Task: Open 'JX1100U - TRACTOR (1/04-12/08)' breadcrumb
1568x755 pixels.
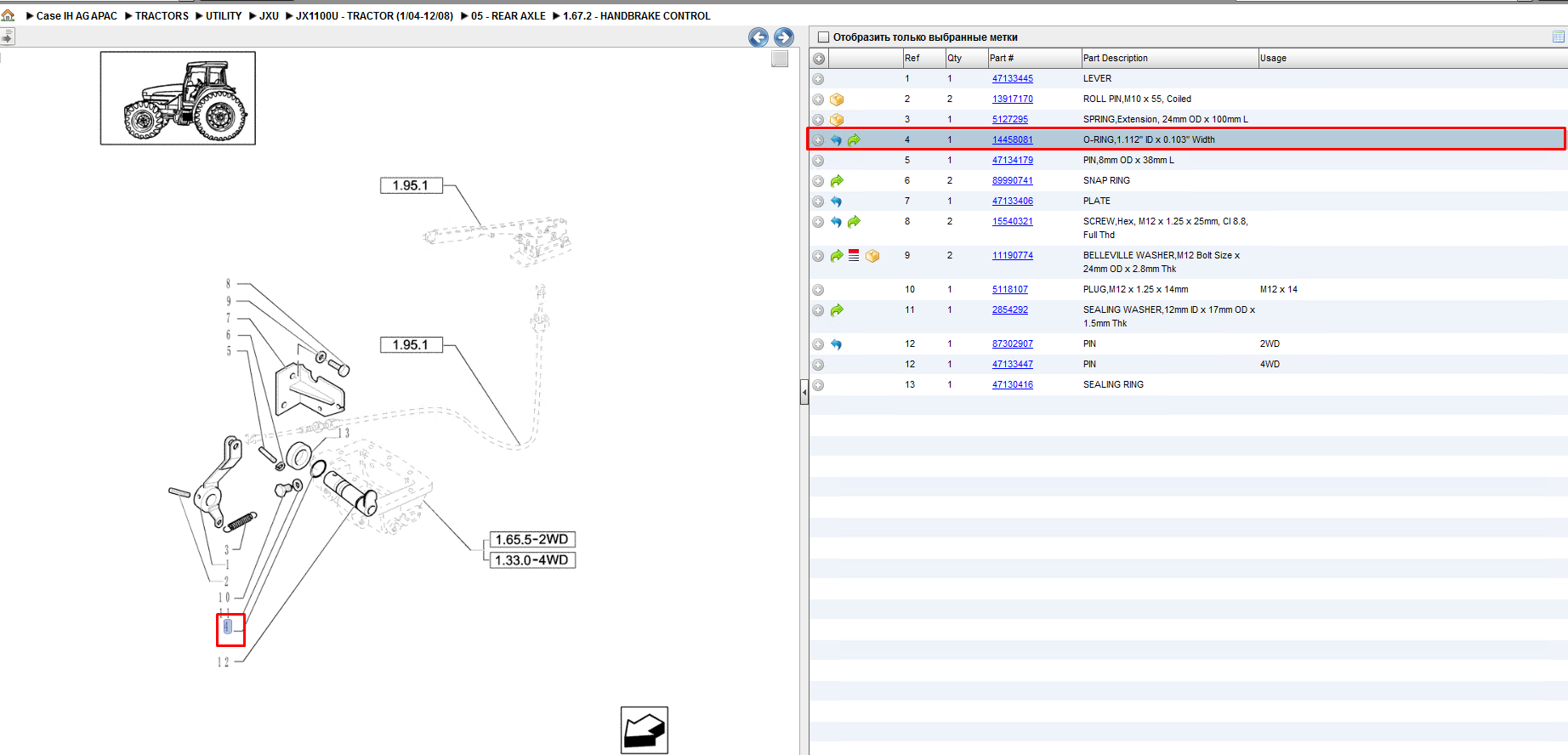Action: click(x=374, y=16)
